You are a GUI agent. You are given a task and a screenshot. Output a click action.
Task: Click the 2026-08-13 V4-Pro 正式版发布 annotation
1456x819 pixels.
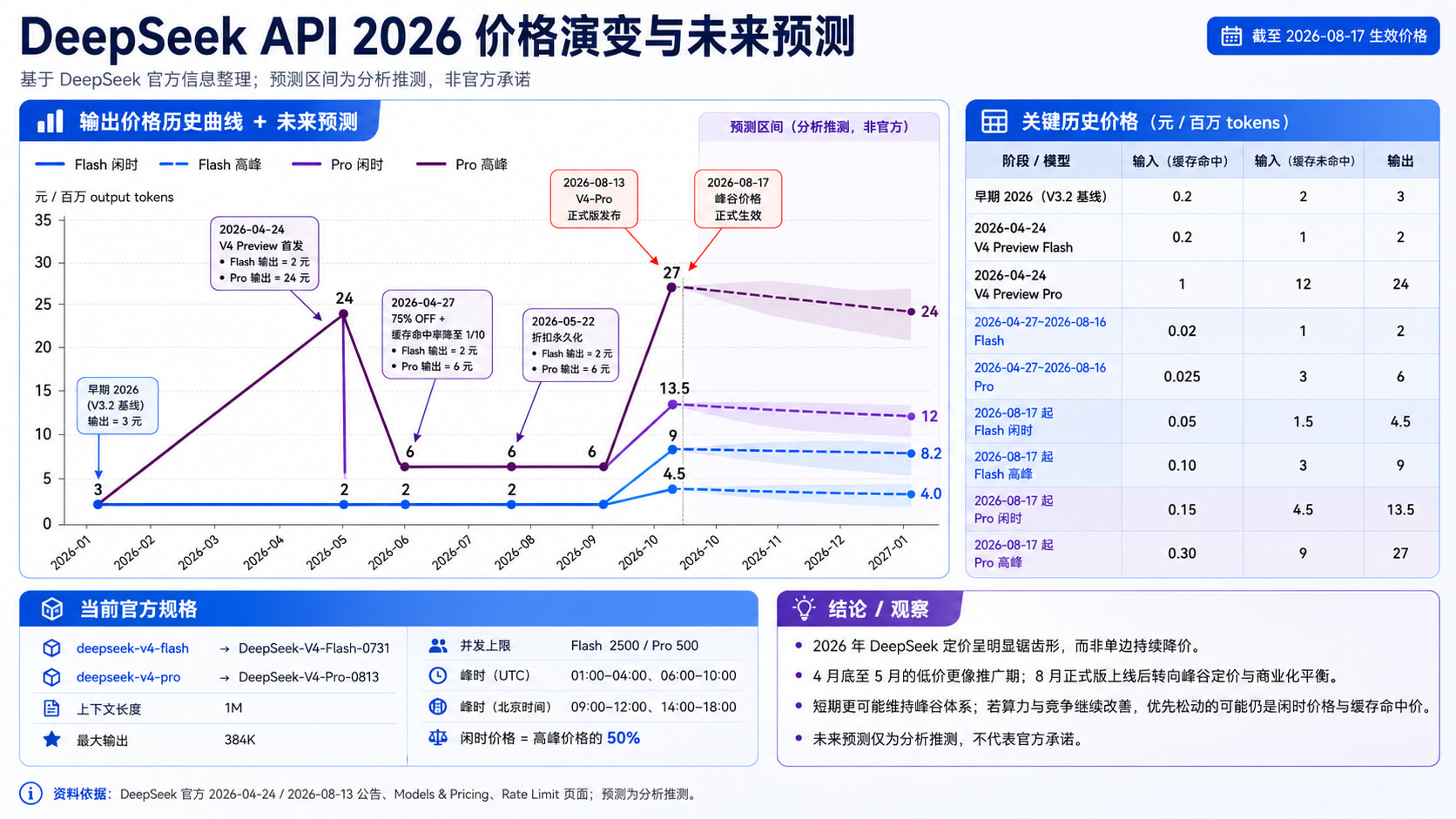pos(594,199)
